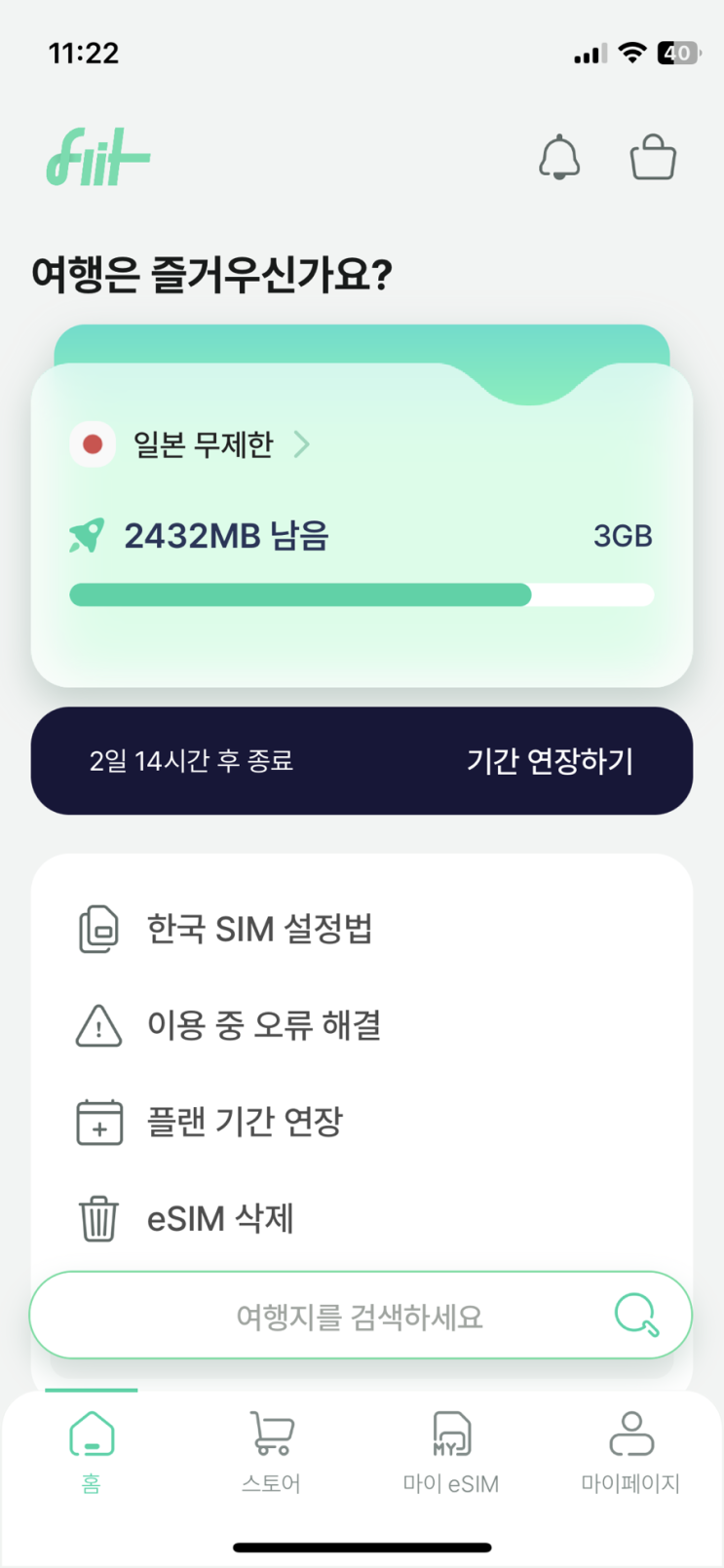The height and width of the screenshot is (1568, 724).
Task: Tap the trash can icon
Action: pyautogui.click(x=98, y=1218)
